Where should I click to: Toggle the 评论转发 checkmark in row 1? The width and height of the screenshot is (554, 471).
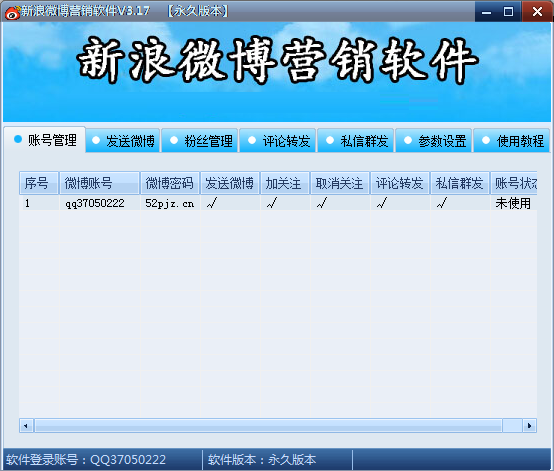(382, 203)
